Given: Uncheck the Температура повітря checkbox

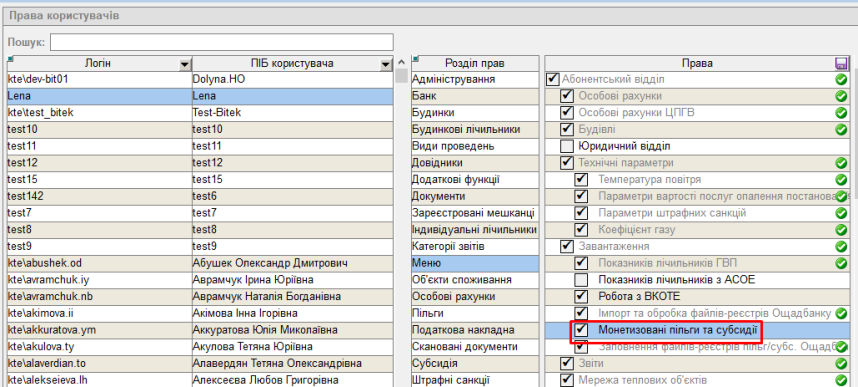Looking at the screenshot, I should pyautogui.click(x=581, y=180).
